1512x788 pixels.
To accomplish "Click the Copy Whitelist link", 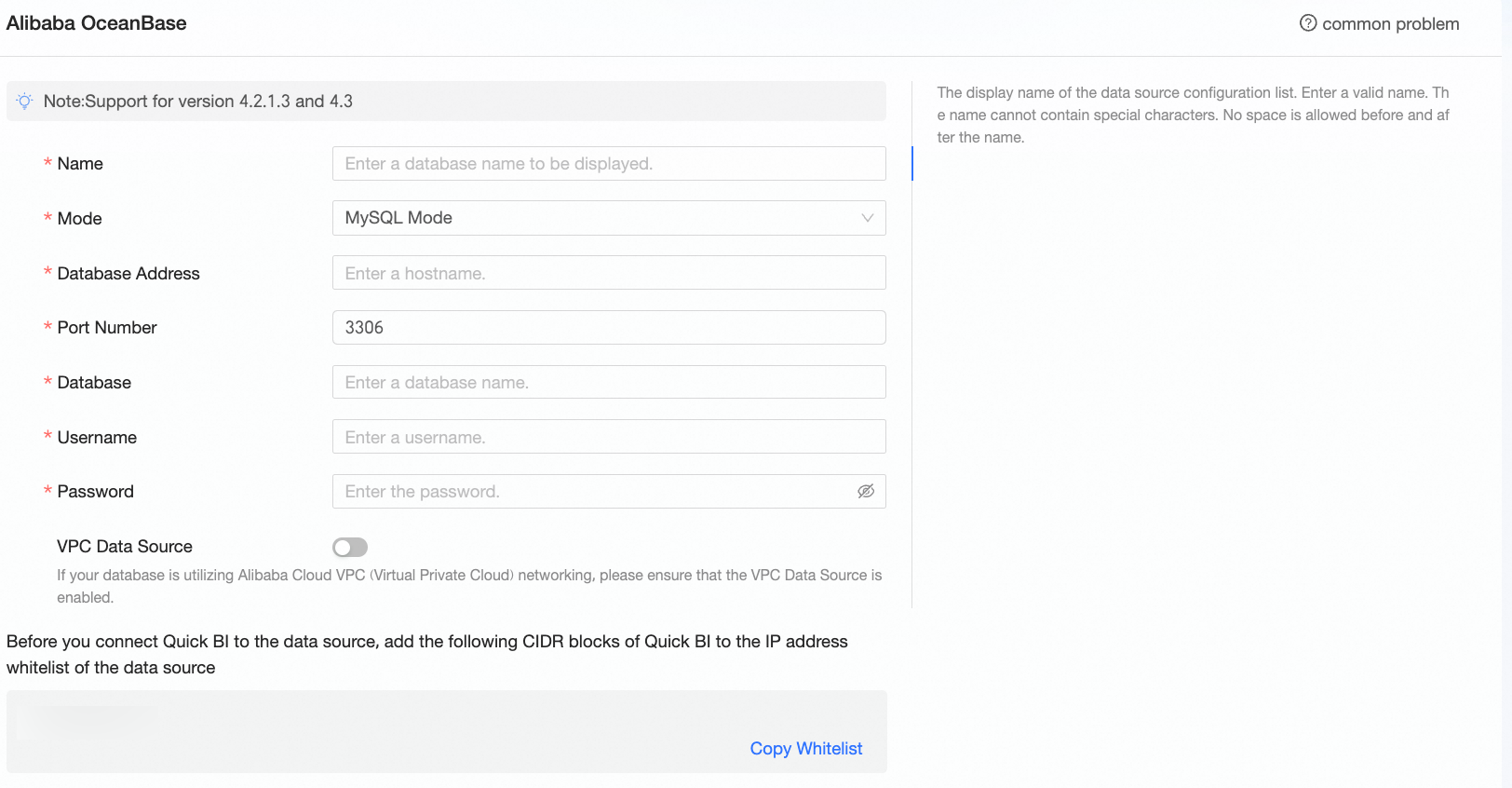I will tap(806, 749).
